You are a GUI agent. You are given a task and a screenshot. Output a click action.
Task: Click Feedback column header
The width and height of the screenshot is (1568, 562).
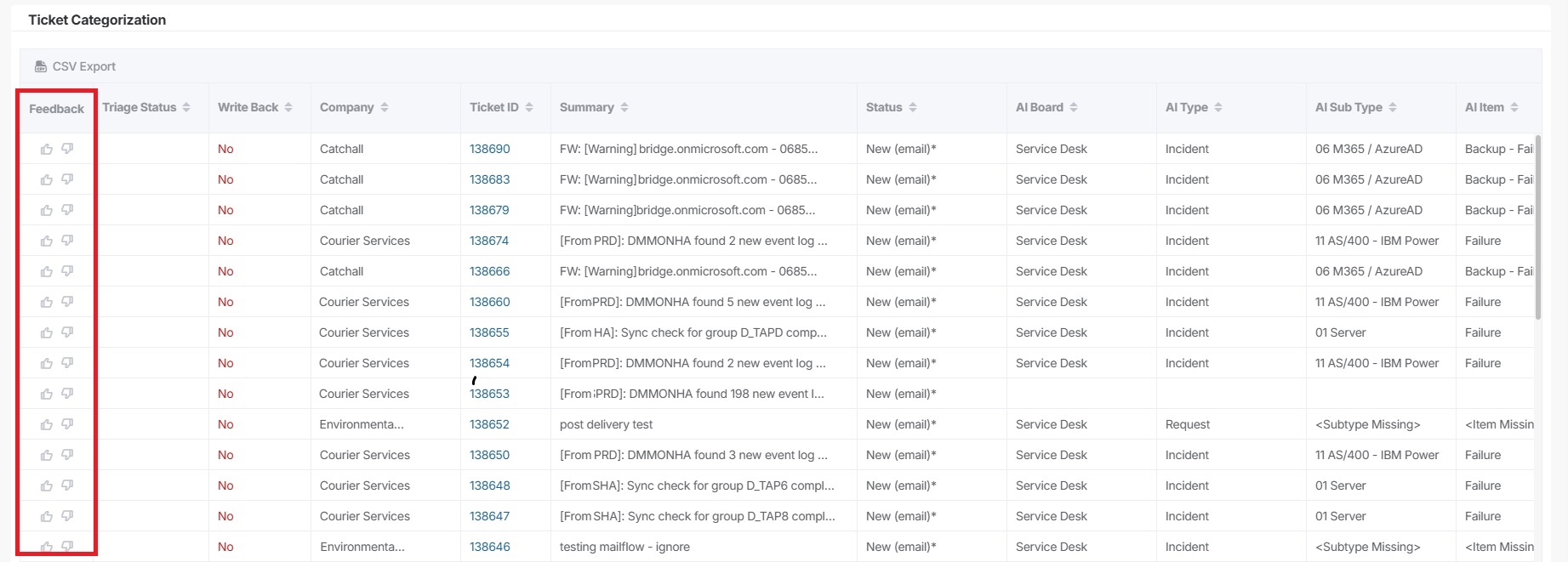pos(56,109)
